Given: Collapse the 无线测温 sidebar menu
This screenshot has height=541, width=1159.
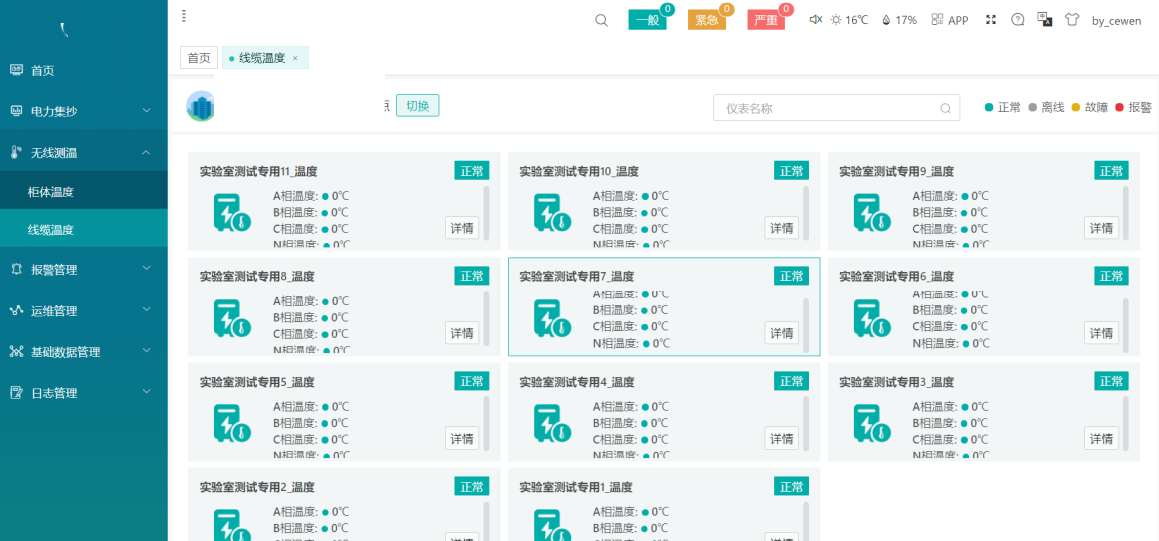Looking at the screenshot, I should 84,152.
